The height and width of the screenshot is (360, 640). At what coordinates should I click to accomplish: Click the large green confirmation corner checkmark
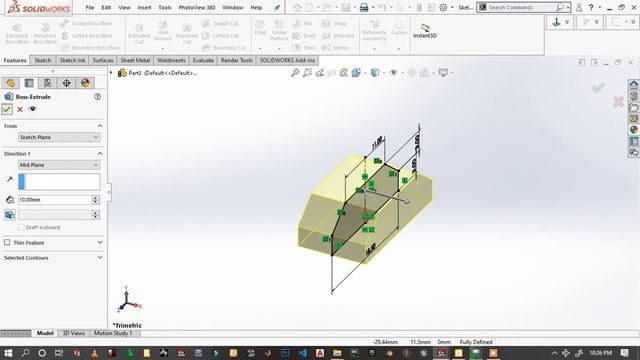[598, 87]
